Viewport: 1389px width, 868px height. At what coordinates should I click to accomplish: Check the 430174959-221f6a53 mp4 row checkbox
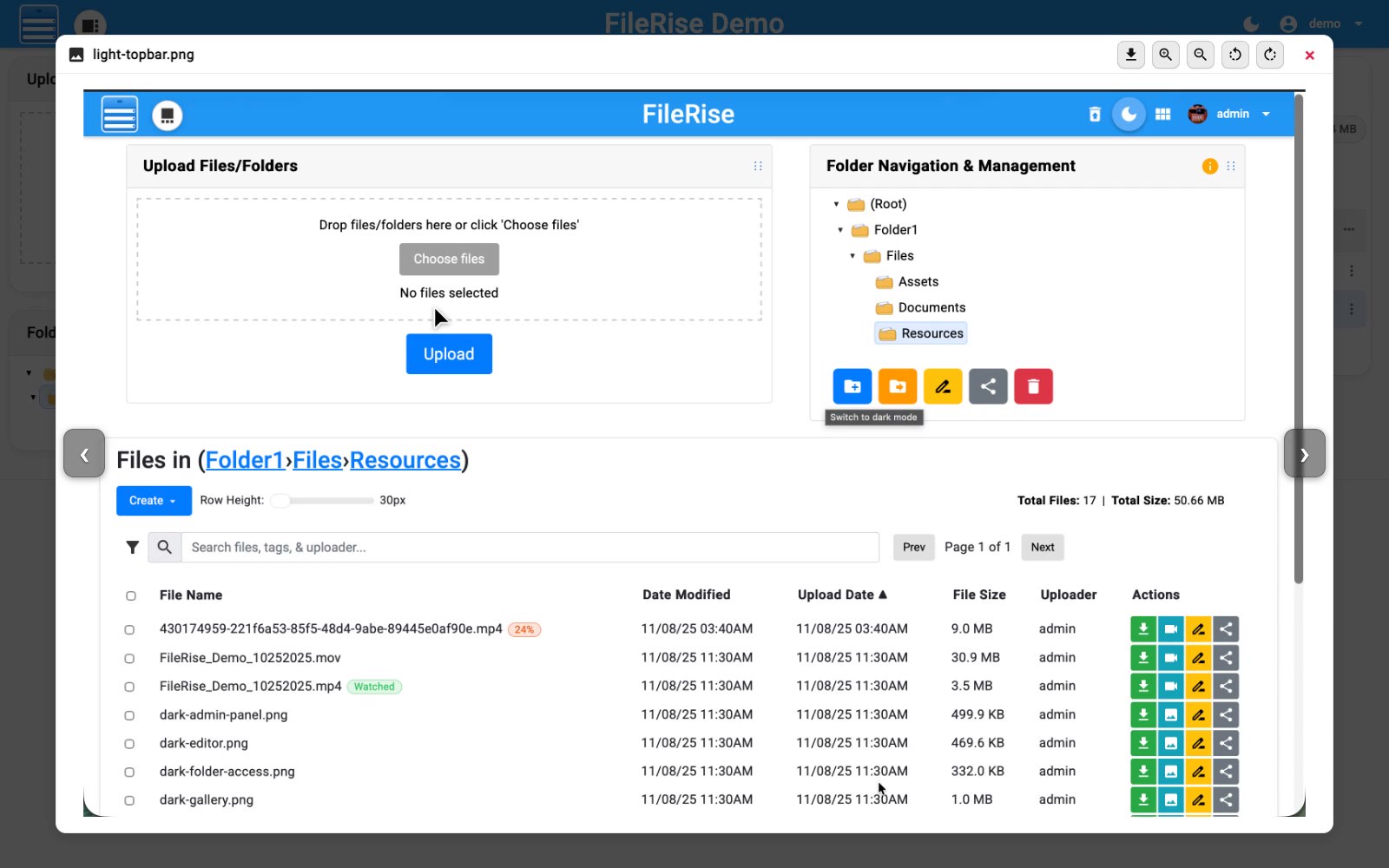point(129,629)
